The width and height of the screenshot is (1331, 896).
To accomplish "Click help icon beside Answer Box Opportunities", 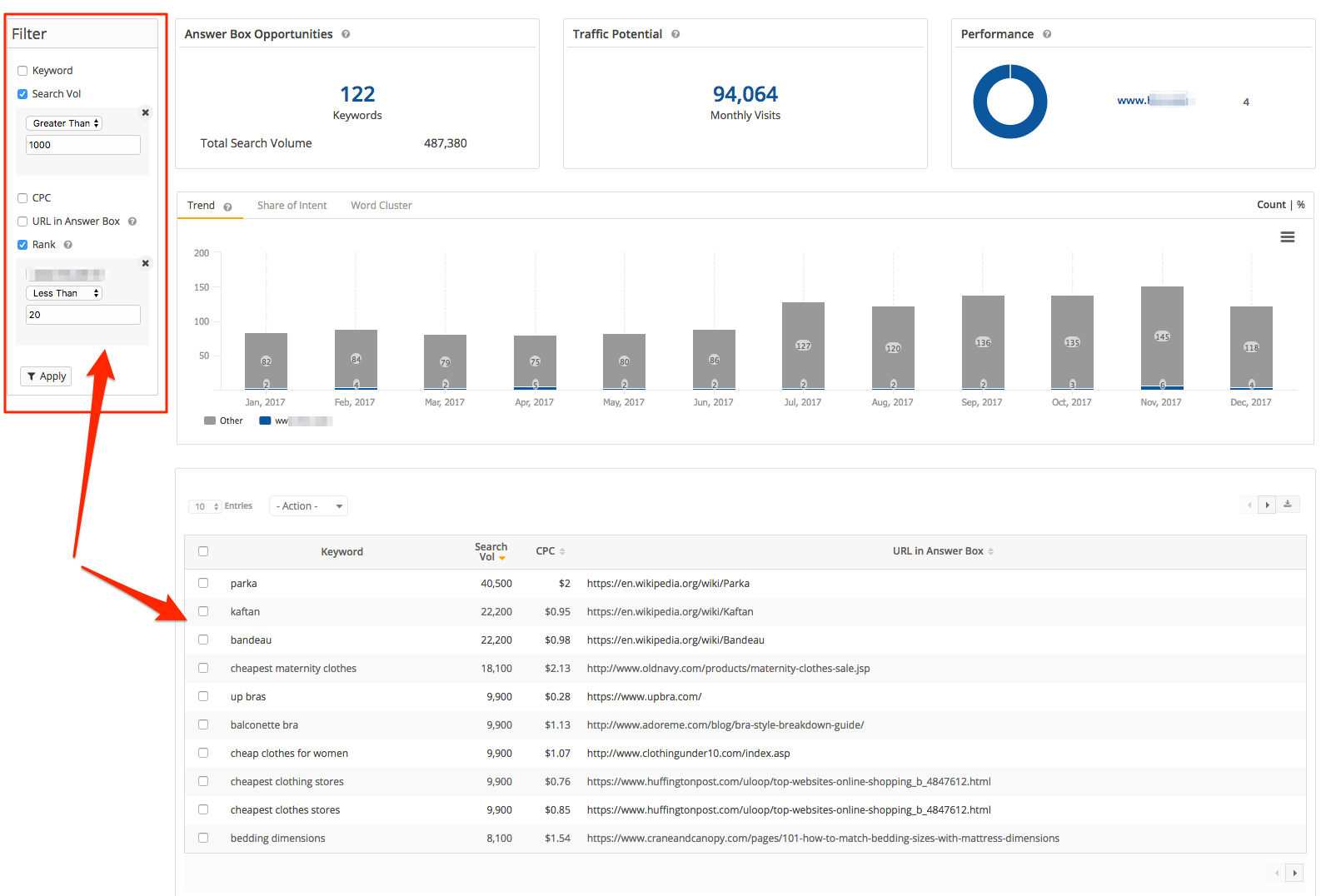I will point(346,34).
